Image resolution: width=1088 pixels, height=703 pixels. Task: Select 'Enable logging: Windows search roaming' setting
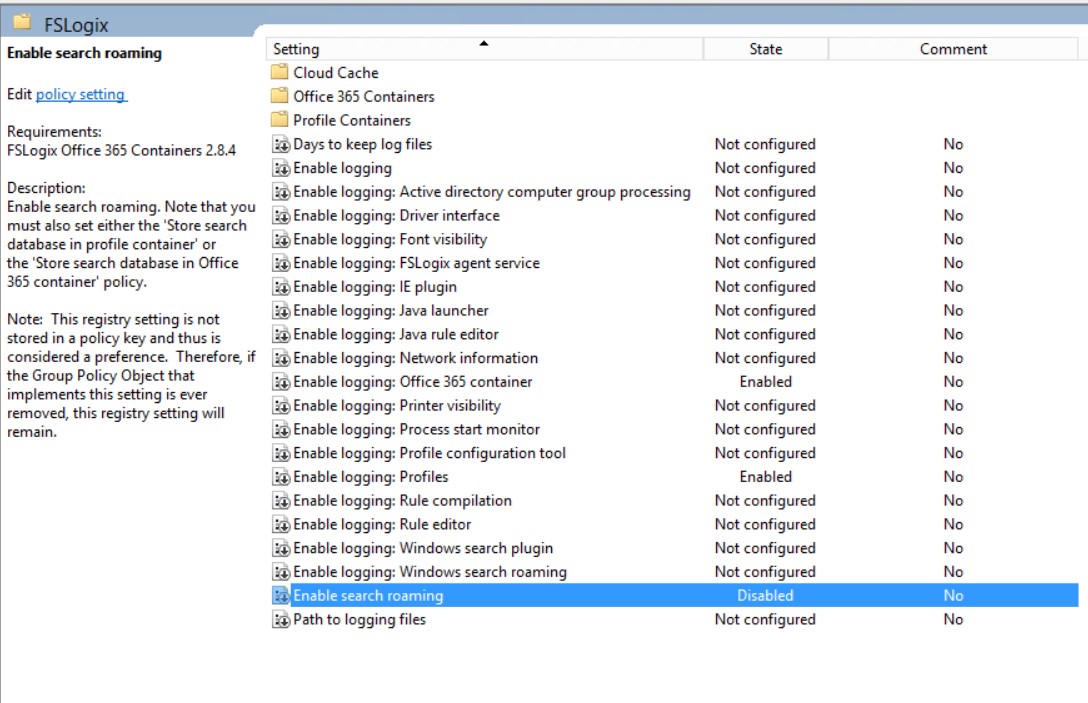tap(430, 572)
